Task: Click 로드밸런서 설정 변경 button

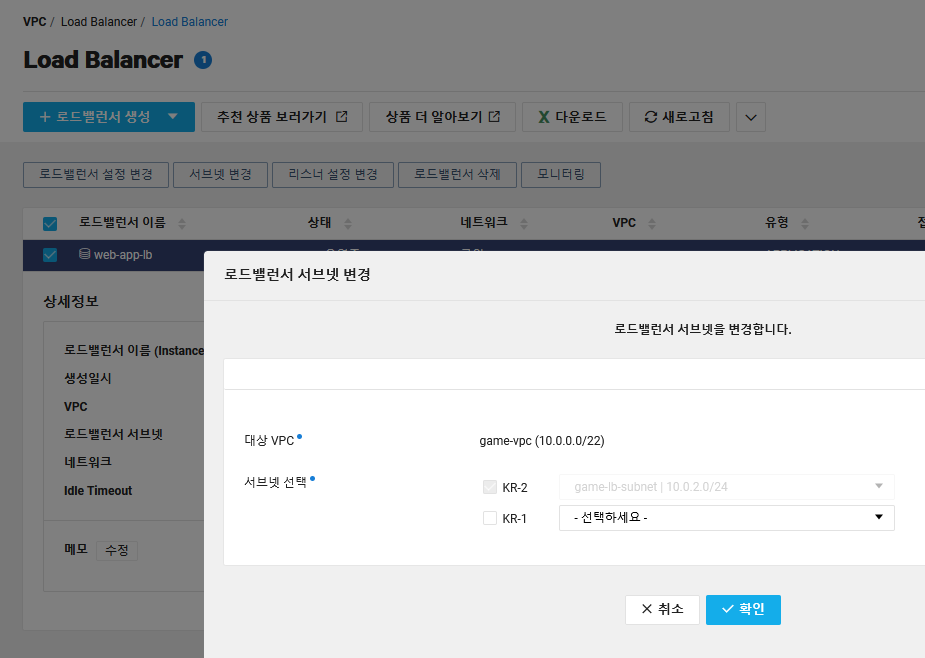Action: click(96, 175)
